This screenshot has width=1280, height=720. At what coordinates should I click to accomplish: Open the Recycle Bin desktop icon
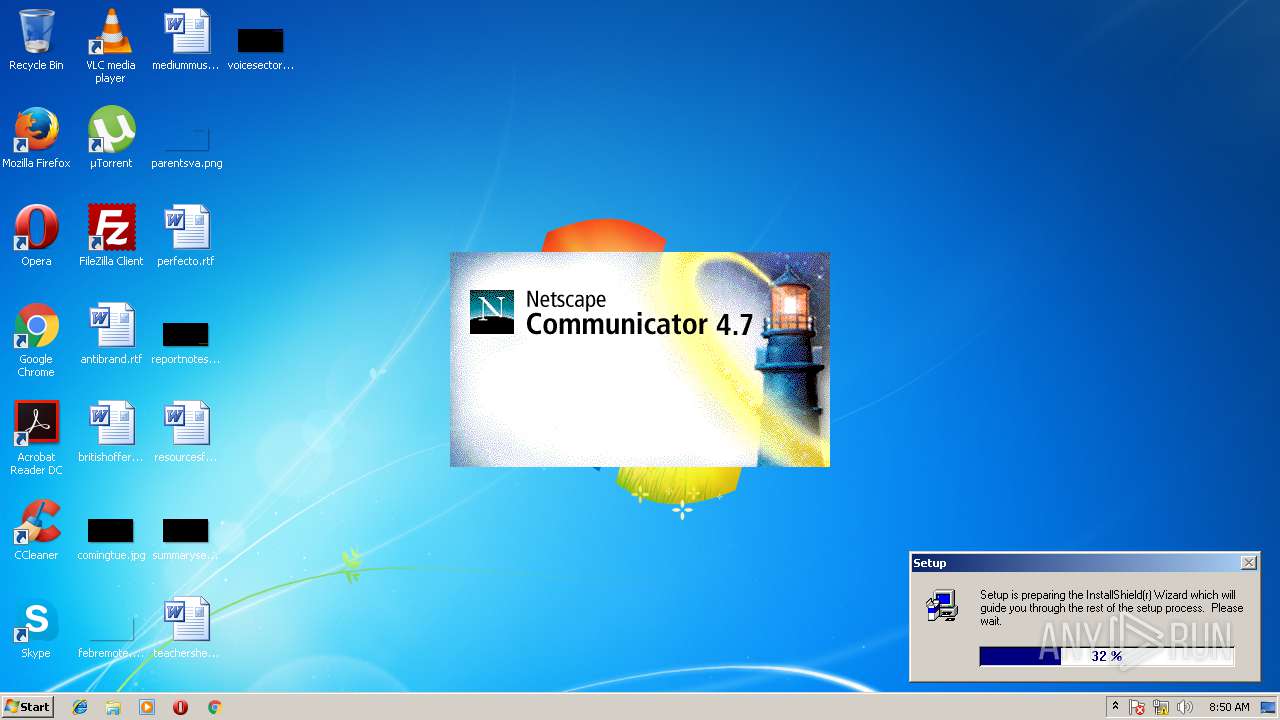click(36, 40)
